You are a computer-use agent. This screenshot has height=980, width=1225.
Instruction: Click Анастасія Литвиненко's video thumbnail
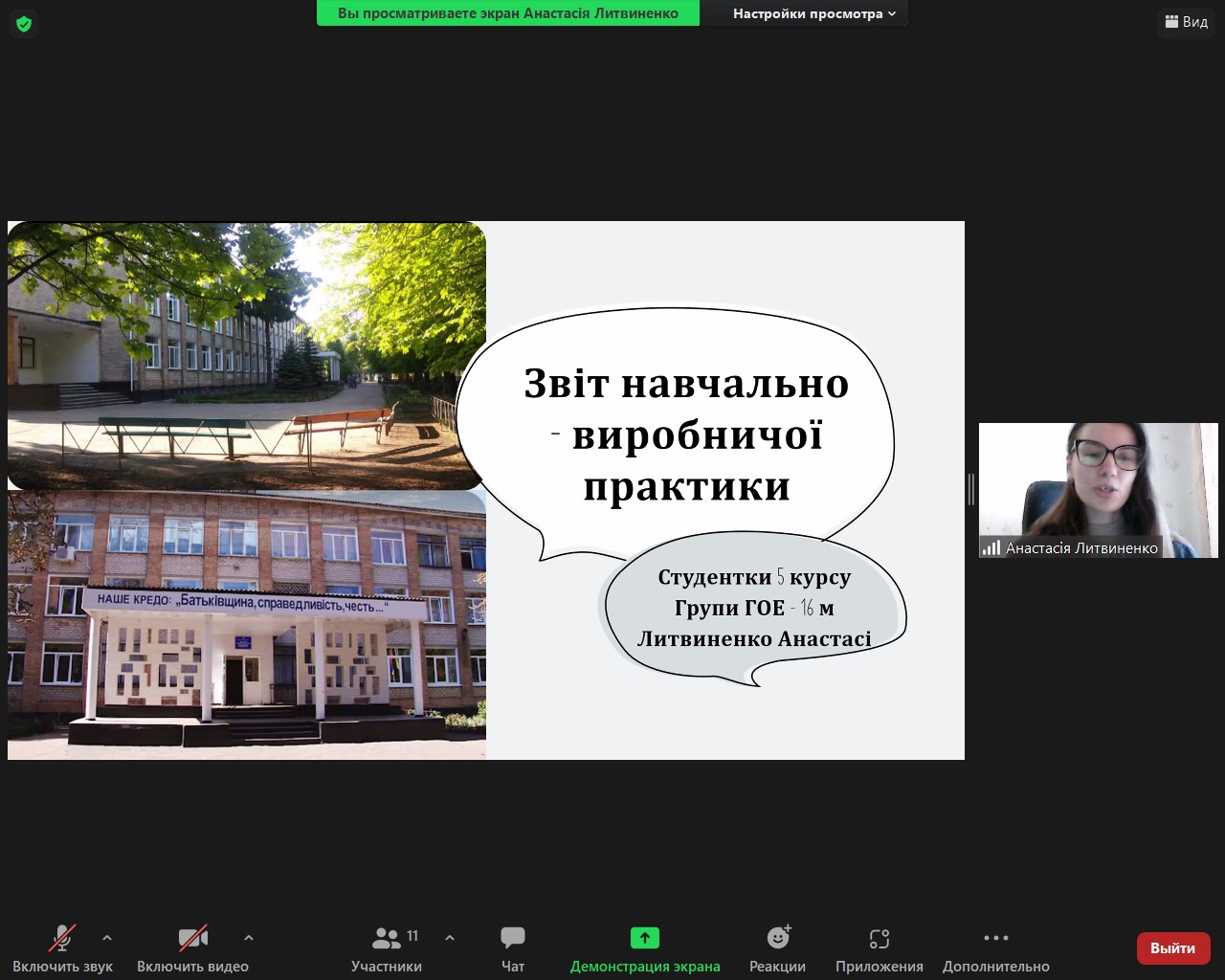pyautogui.click(x=1099, y=490)
